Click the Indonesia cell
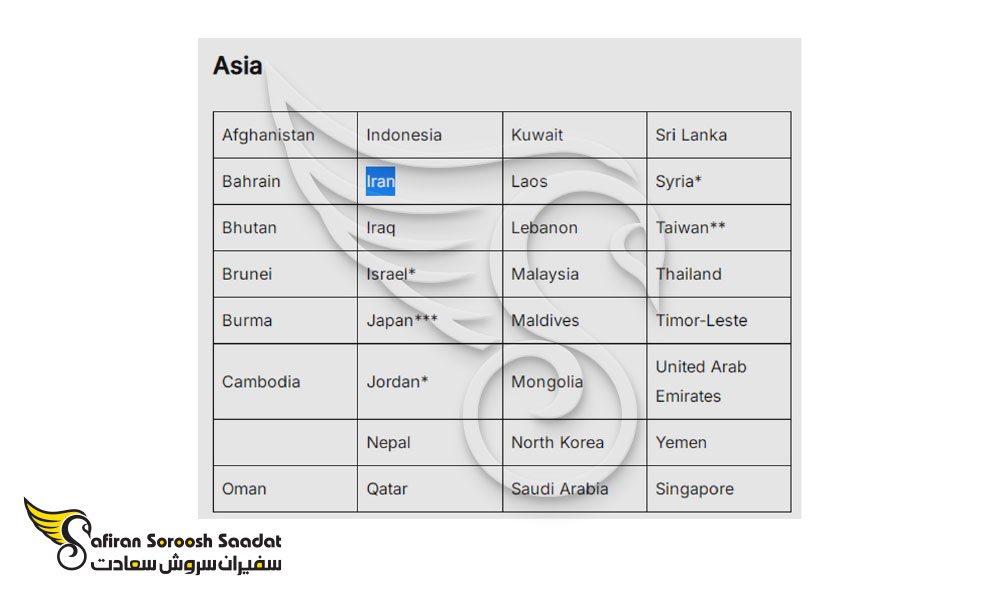The height and width of the screenshot is (600, 1000). tap(430, 135)
